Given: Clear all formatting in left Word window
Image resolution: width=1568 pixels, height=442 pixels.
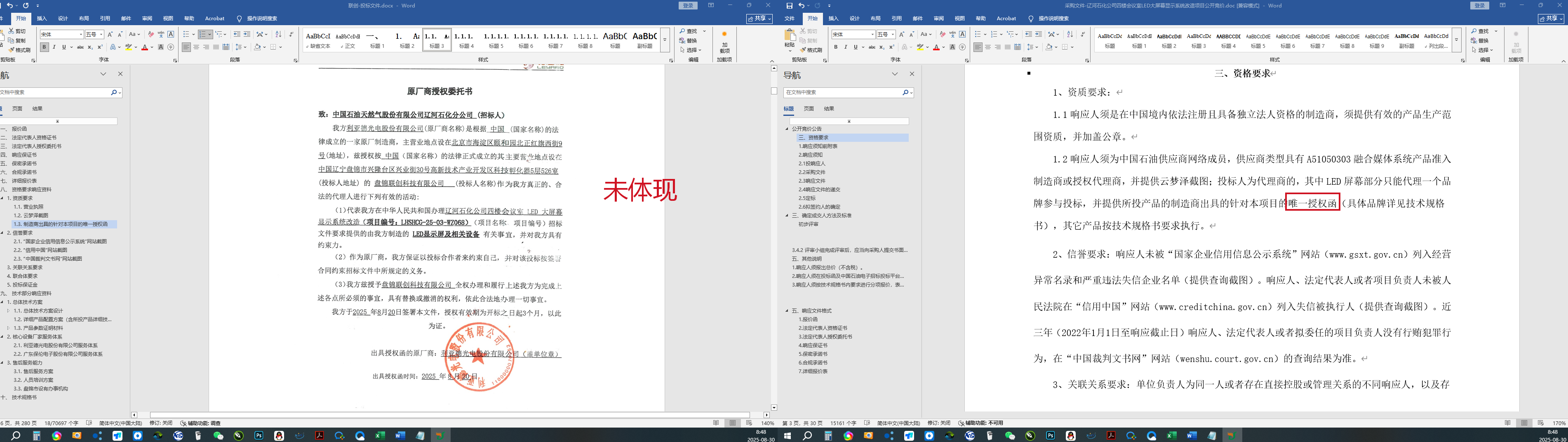Looking at the screenshot, I should [152, 34].
